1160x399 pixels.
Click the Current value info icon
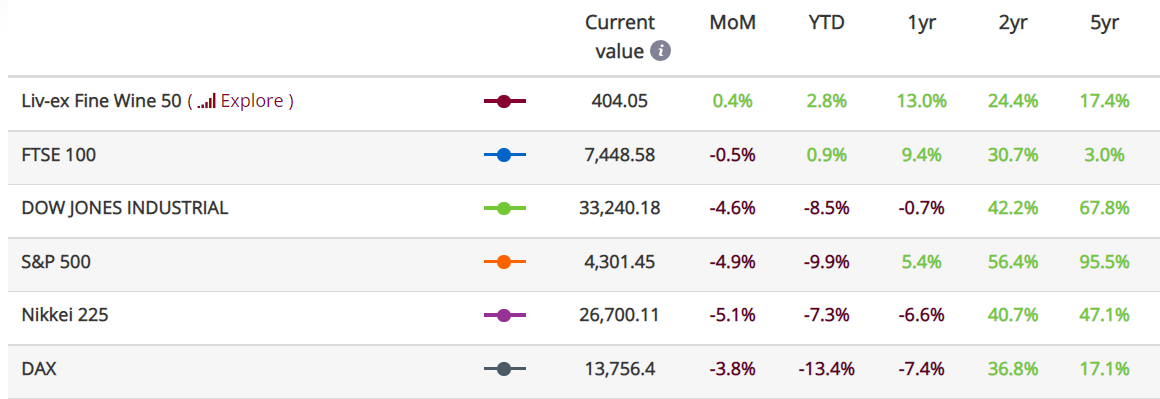pyautogui.click(x=660, y=51)
